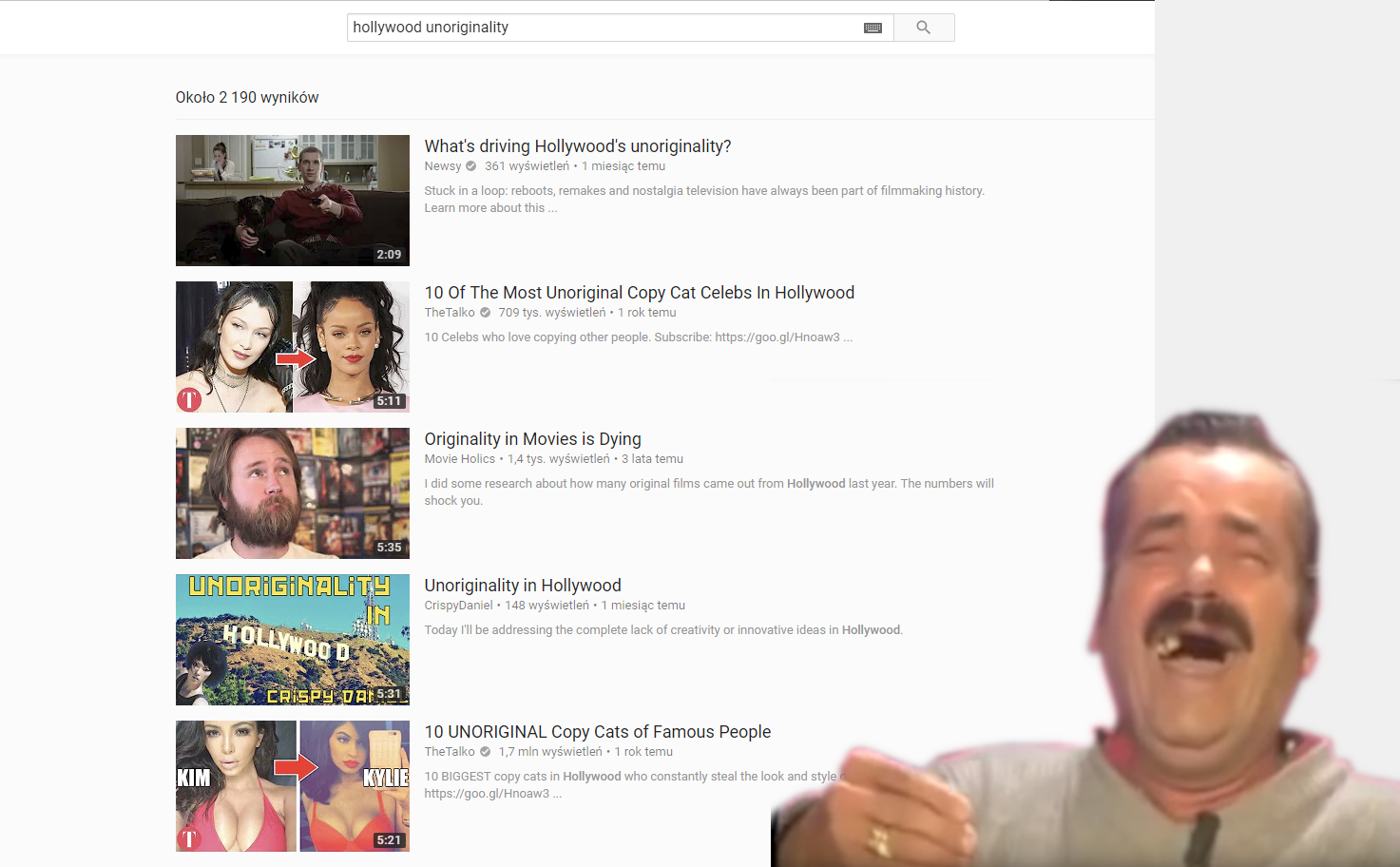Viewport: 1400px width, 867px height.
Task: Click the '1,7 mln wyświetleń' view count
Action: pos(550,752)
